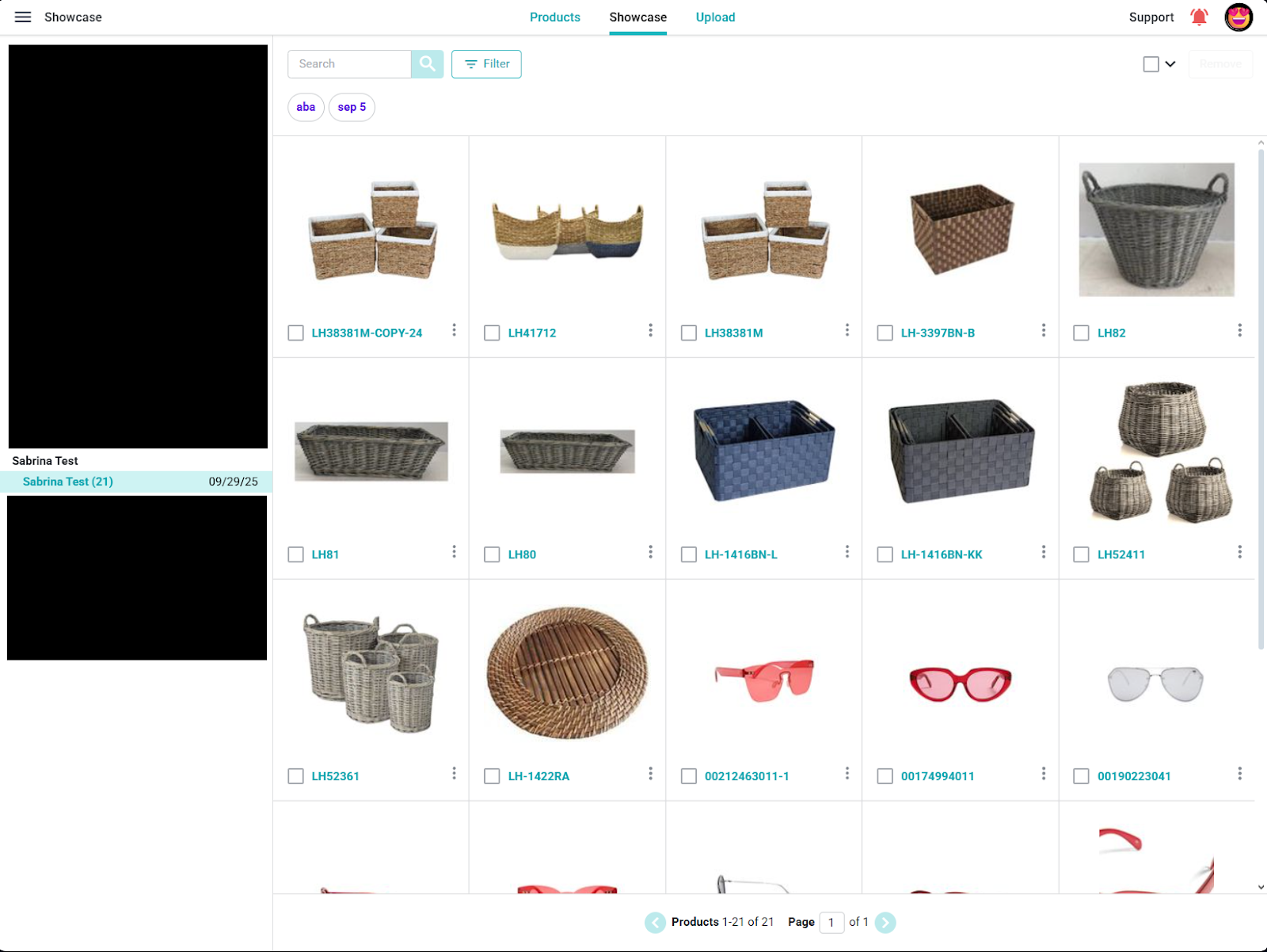Open the LH-3397BN-B product link

click(x=938, y=333)
